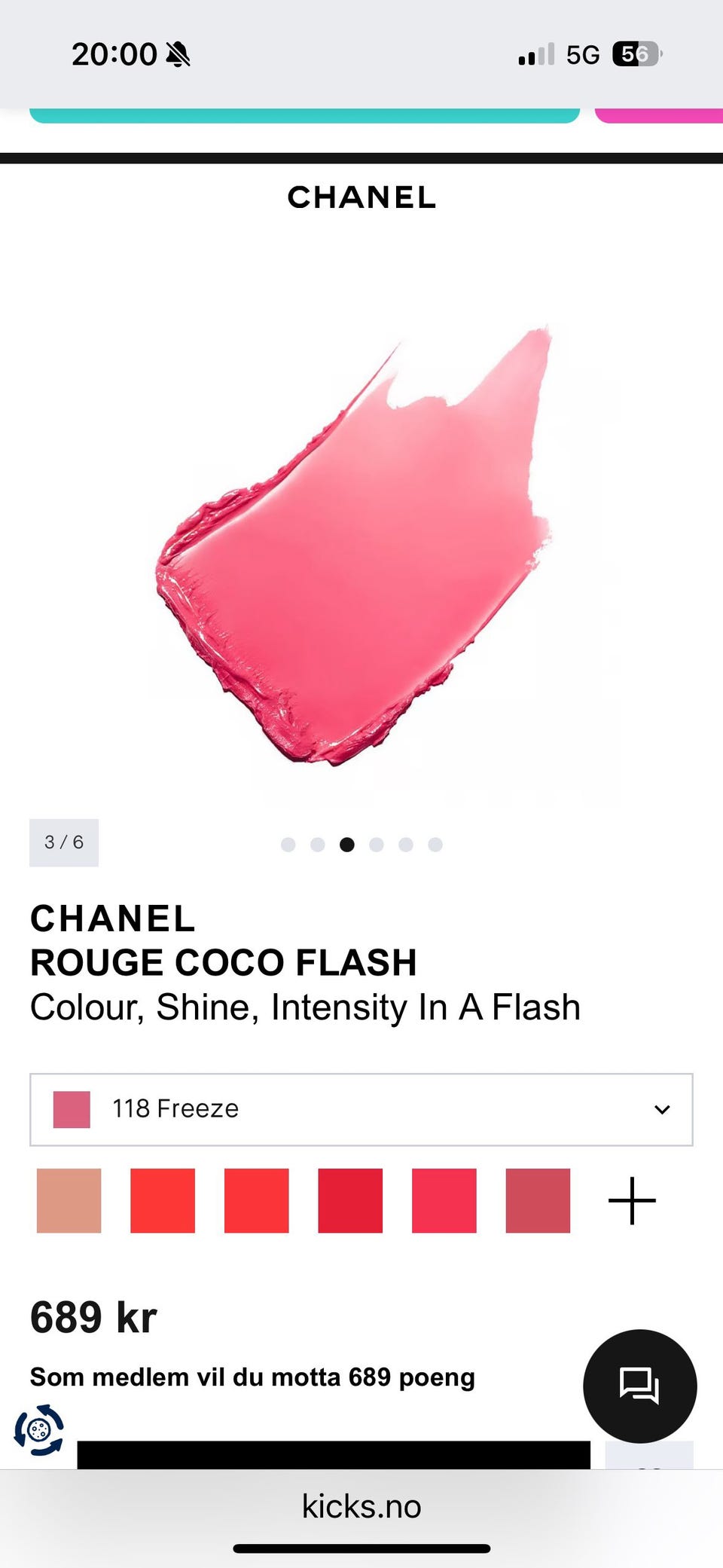Image resolution: width=723 pixels, height=1568 pixels.
Task: Click the teal banner button at top
Action: pyautogui.click(x=304, y=115)
